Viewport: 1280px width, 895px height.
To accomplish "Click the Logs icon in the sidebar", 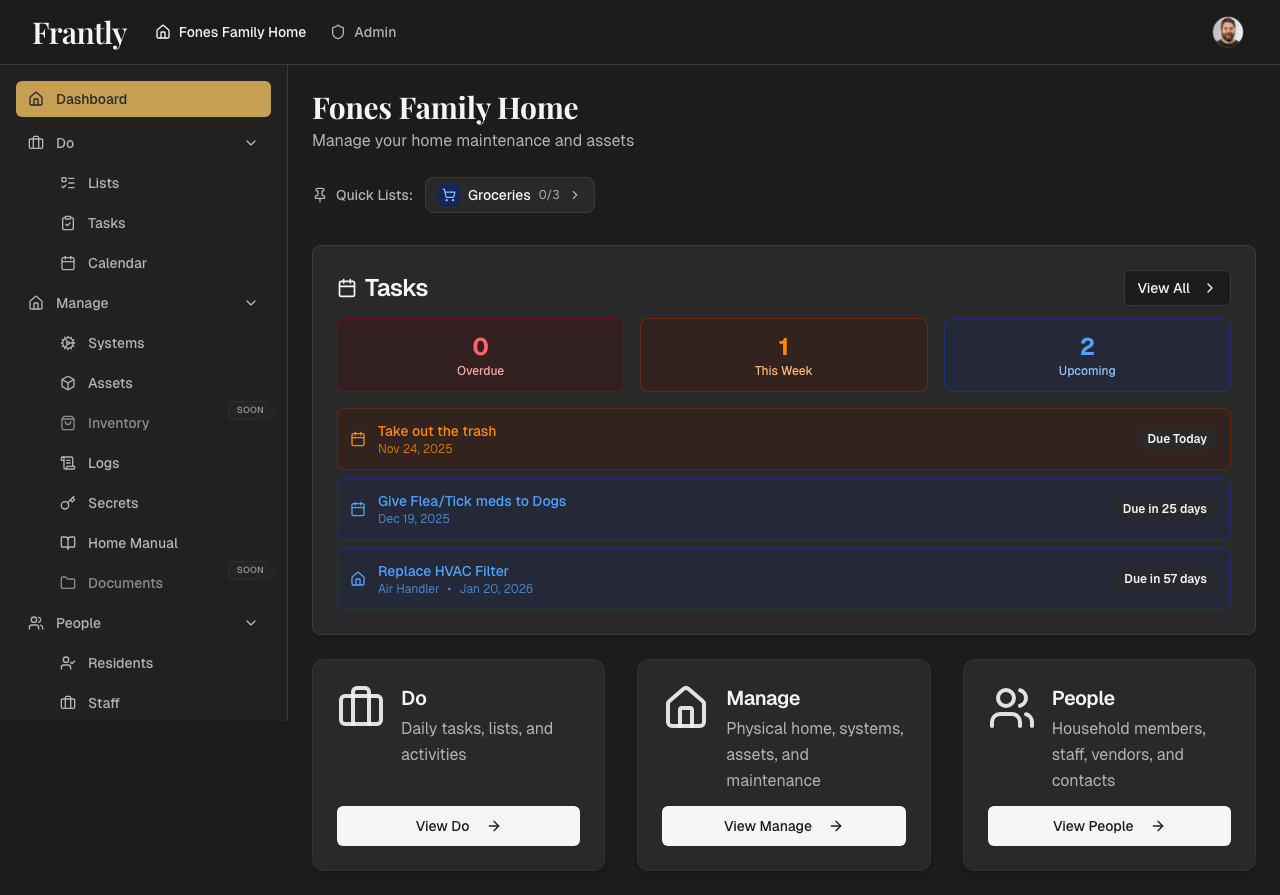I will pyautogui.click(x=68, y=463).
